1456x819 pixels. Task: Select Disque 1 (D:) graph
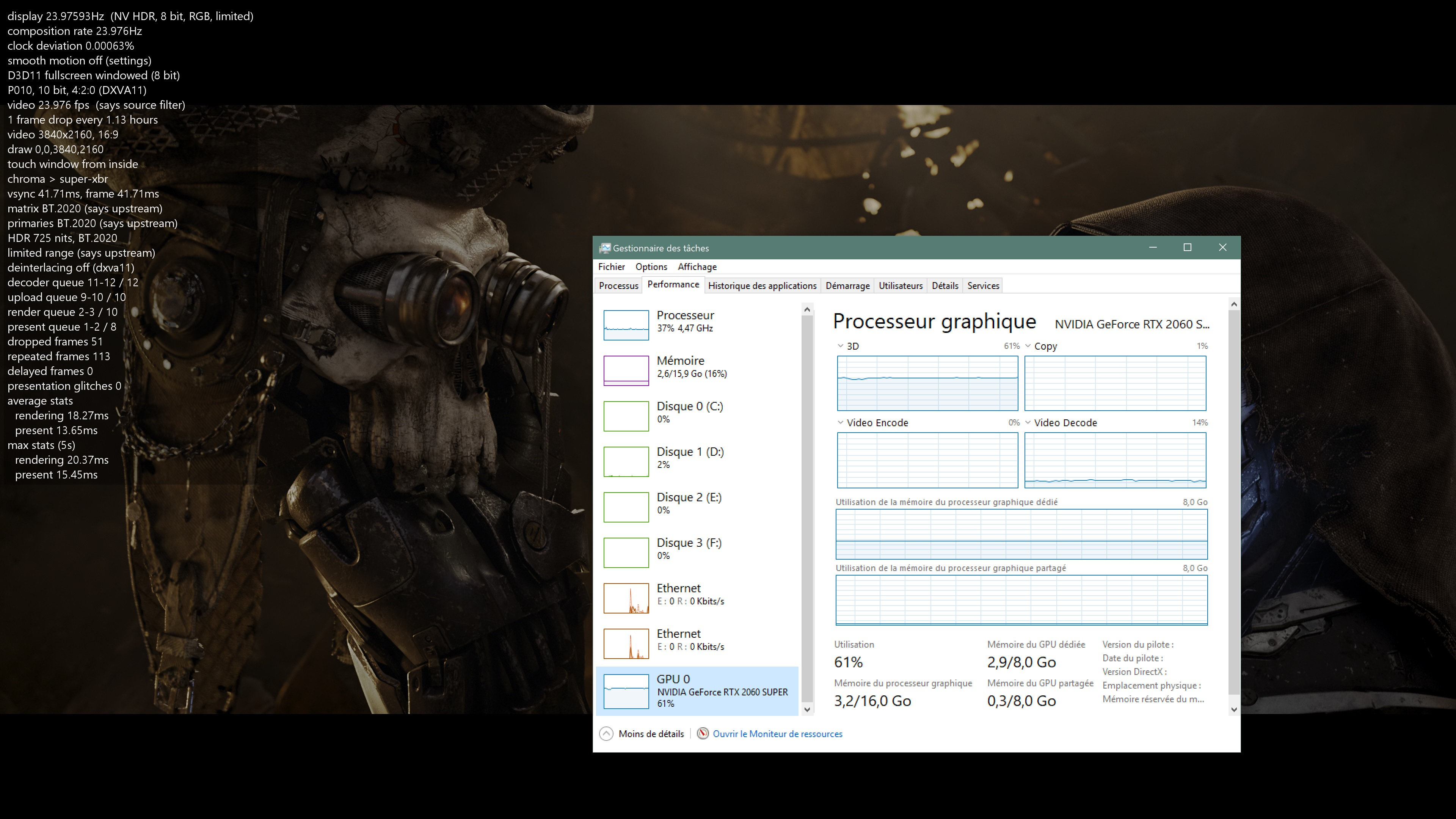click(626, 461)
